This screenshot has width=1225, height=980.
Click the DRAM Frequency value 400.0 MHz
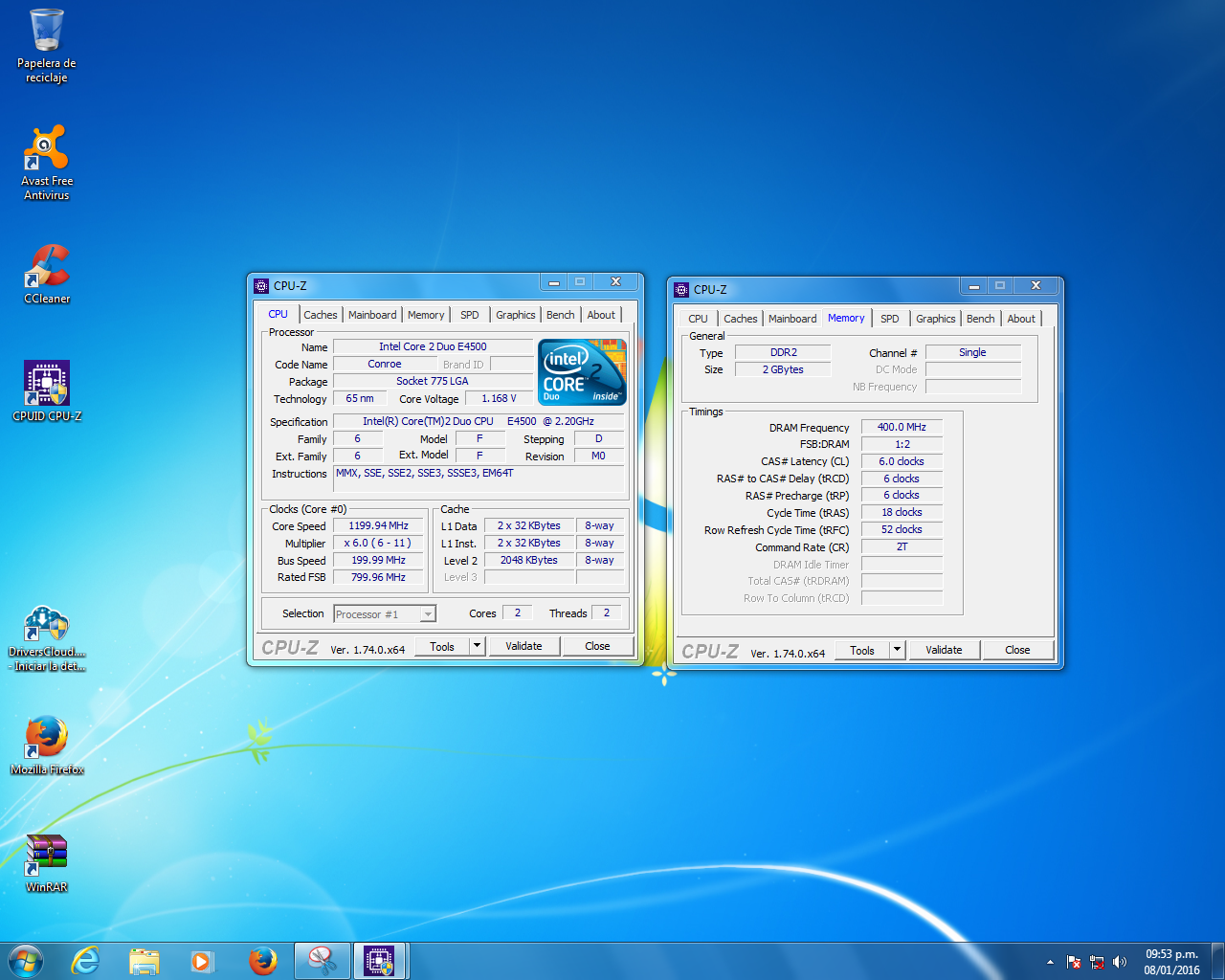[902, 427]
